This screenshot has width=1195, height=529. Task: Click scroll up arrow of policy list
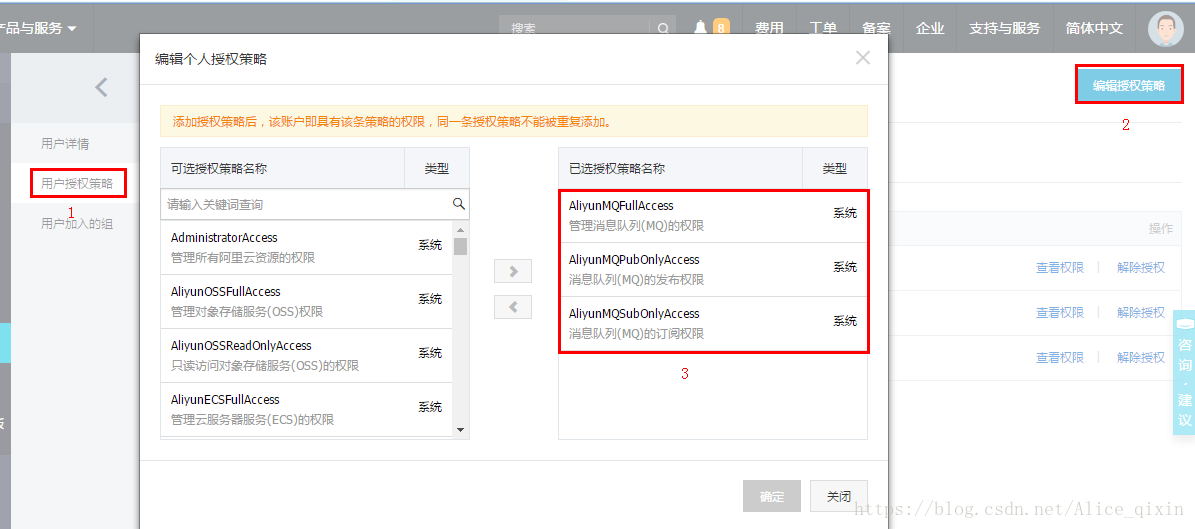pos(460,229)
